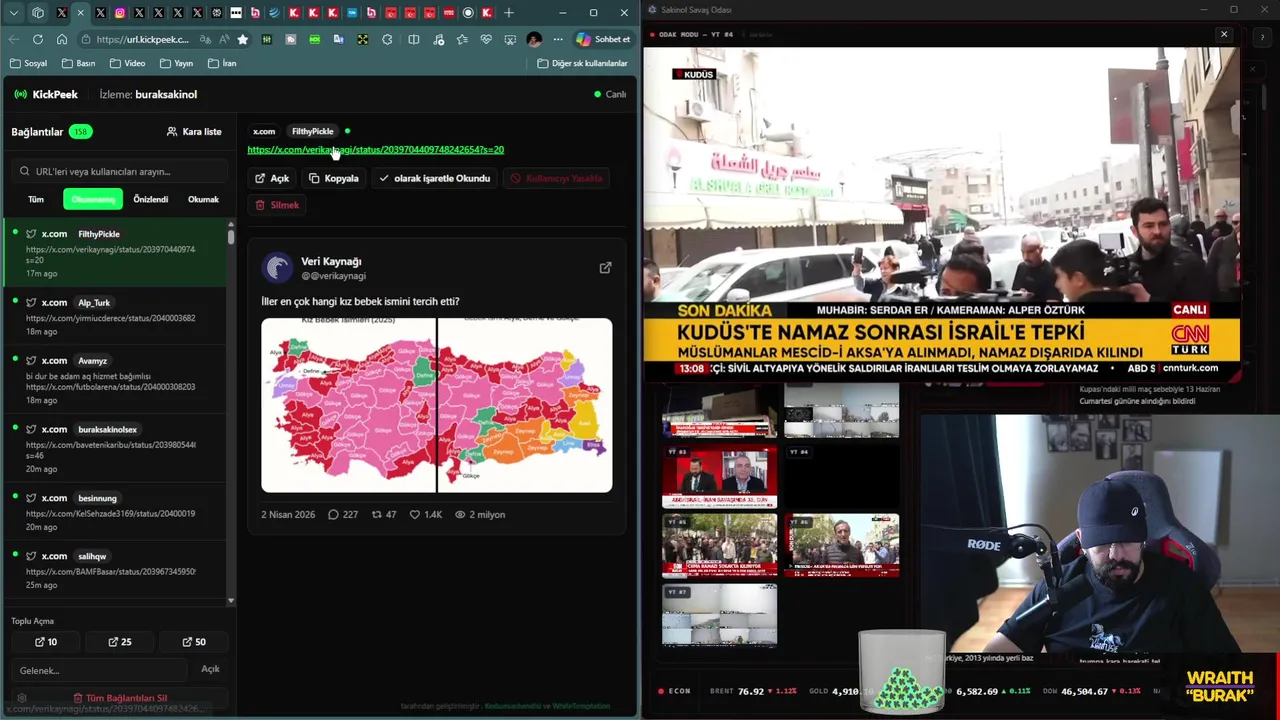Select the Okumak filter tab
Screen dimensions: 1280x720
pyautogui.click(x=203, y=199)
